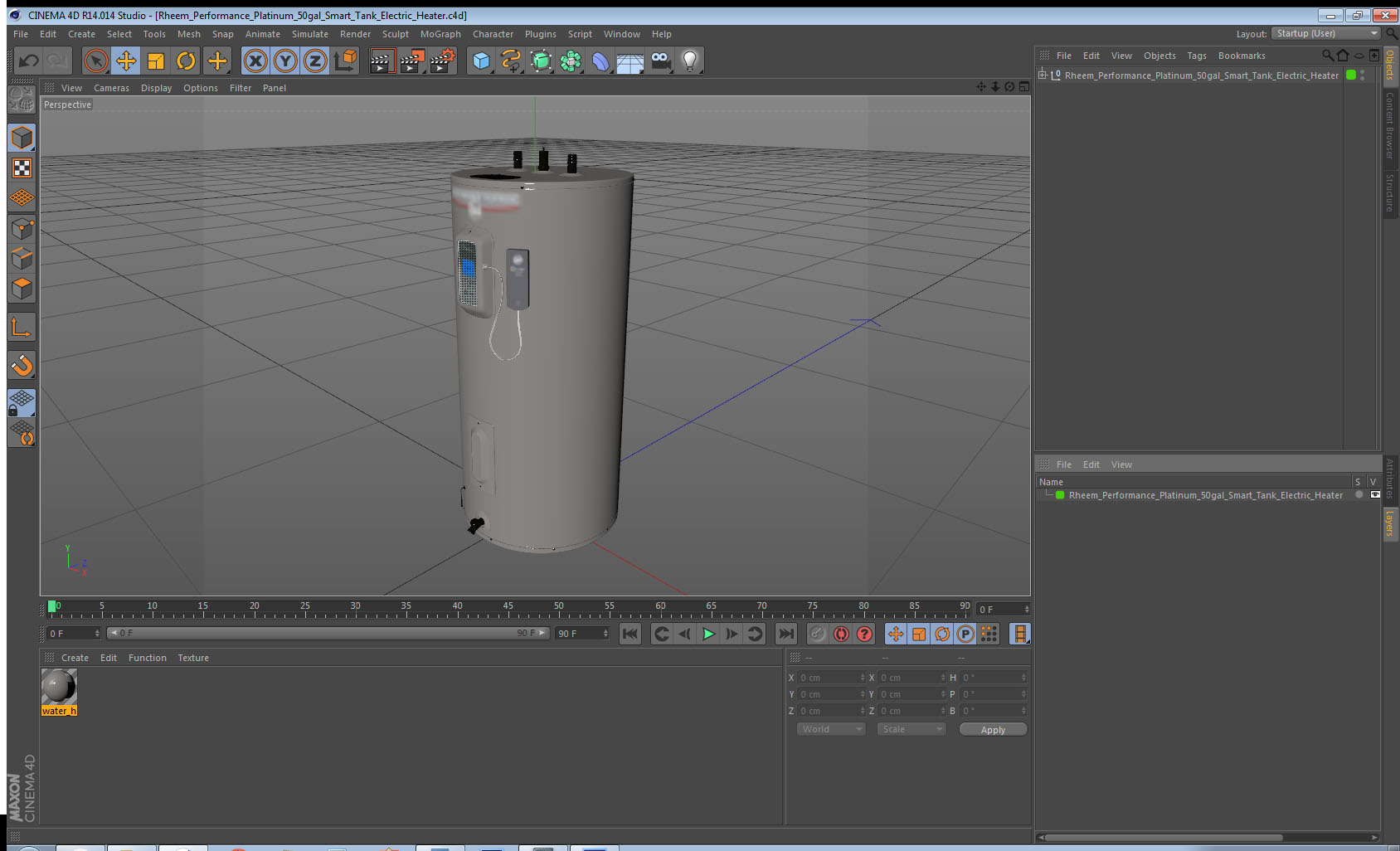
Task: Add a Cube primitive object
Action: point(481,61)
